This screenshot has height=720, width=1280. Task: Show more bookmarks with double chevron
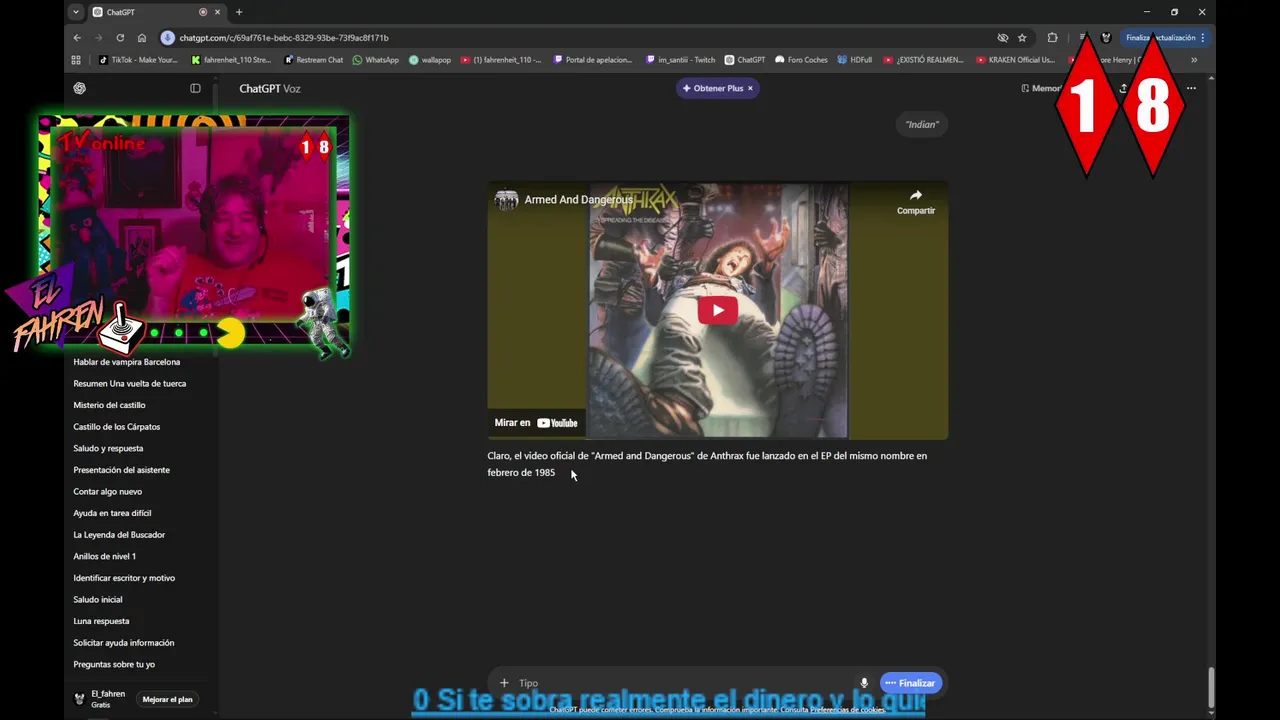click(x=1193, y=60)
